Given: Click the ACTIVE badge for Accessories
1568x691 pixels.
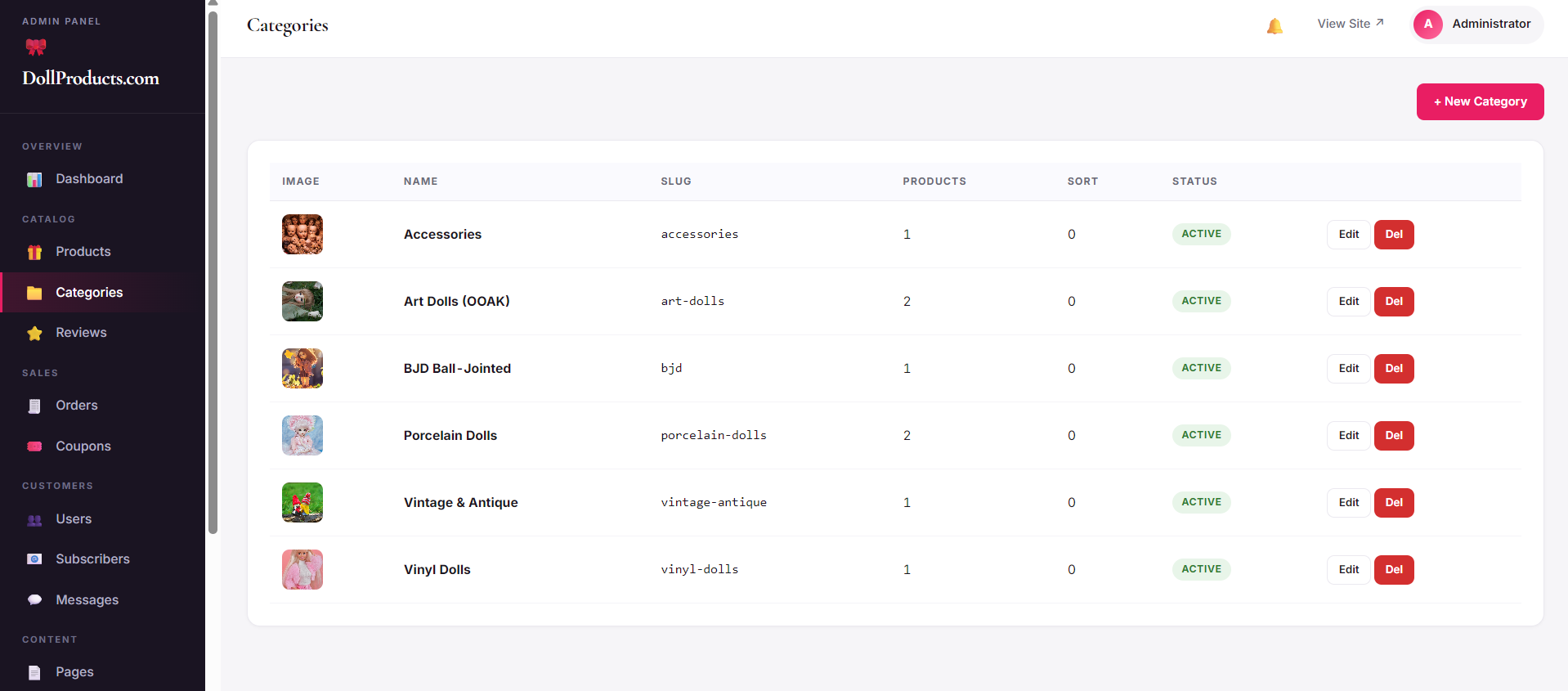Looking at the screenshot, I should coord(1201,234).
